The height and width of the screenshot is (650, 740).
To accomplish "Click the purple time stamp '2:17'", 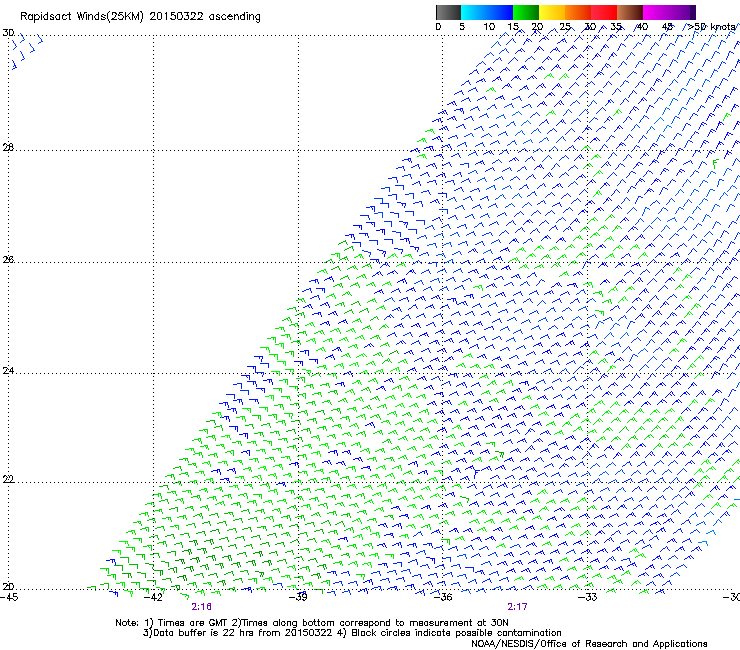I will point(517,607).
